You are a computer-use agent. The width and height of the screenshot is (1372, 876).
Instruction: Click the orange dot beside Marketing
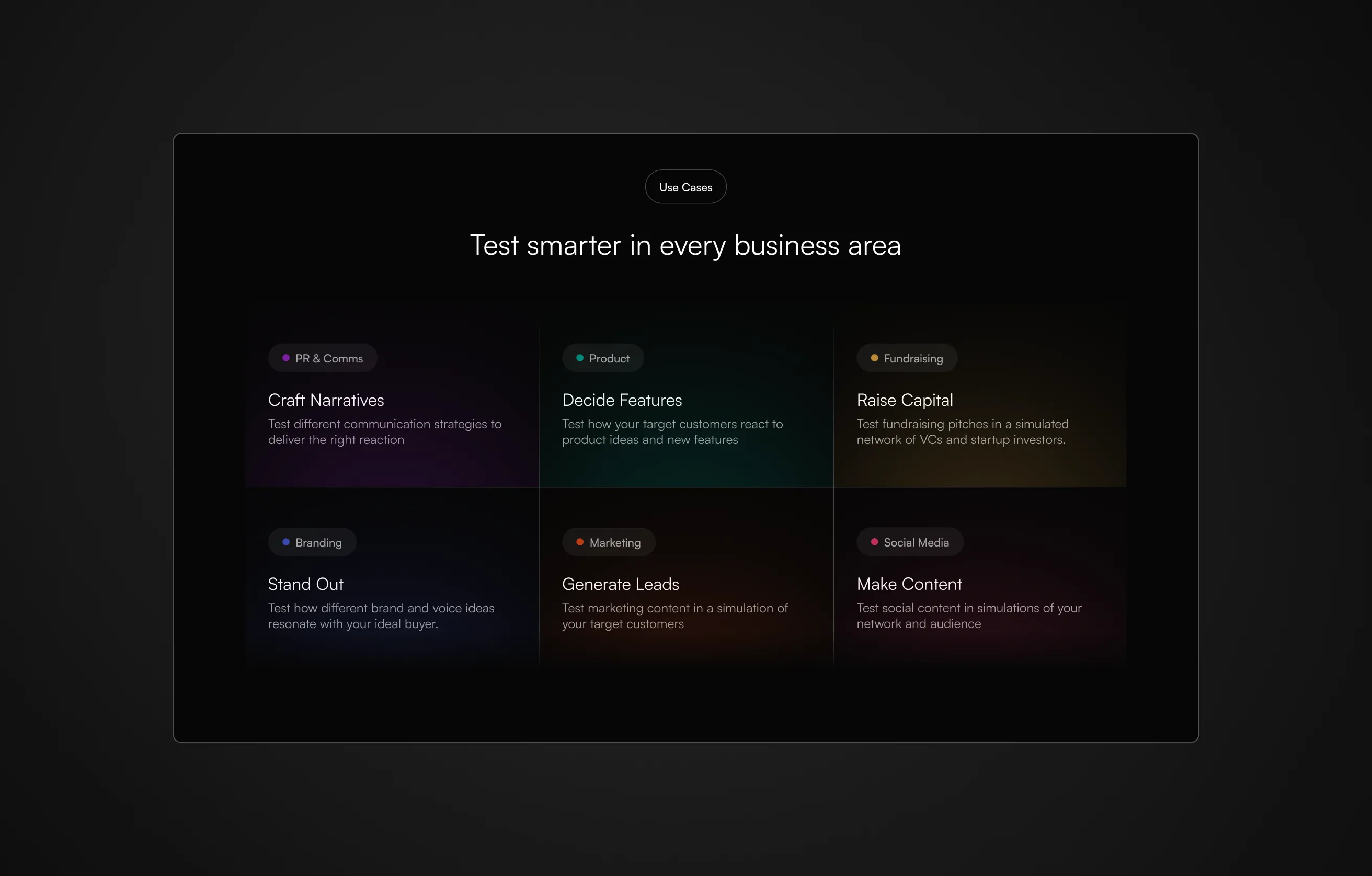[579, 542]
